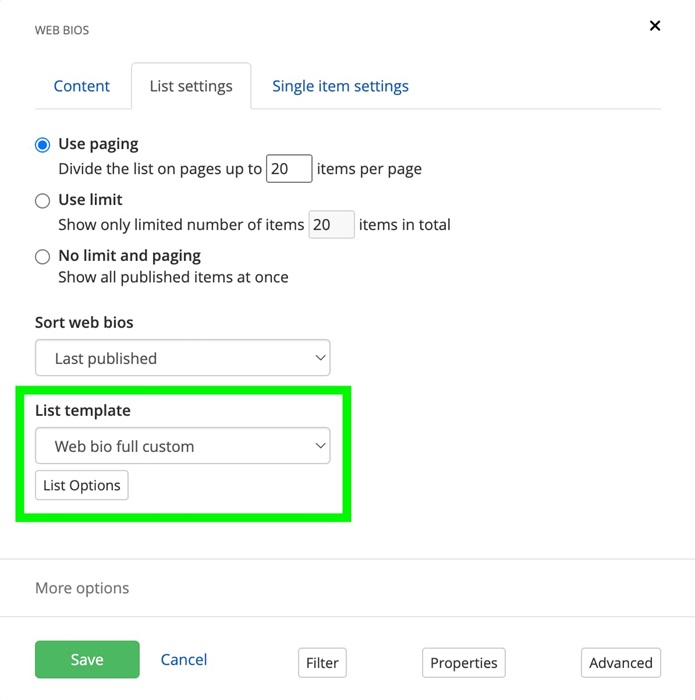Enable the Use limit option
This screenshot has width=695, height=700.
[42, 200]
